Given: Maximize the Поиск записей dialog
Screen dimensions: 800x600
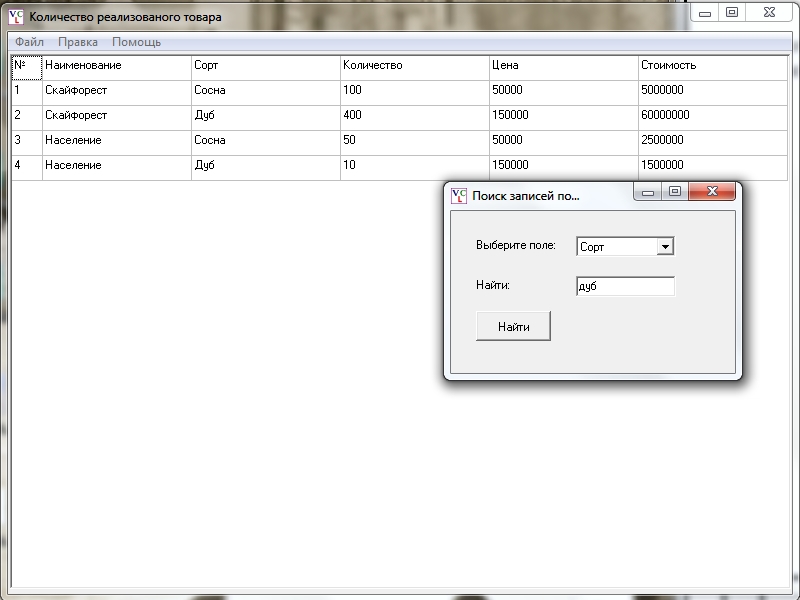Looking at the screenshot, I should click(x=675, y=191).
